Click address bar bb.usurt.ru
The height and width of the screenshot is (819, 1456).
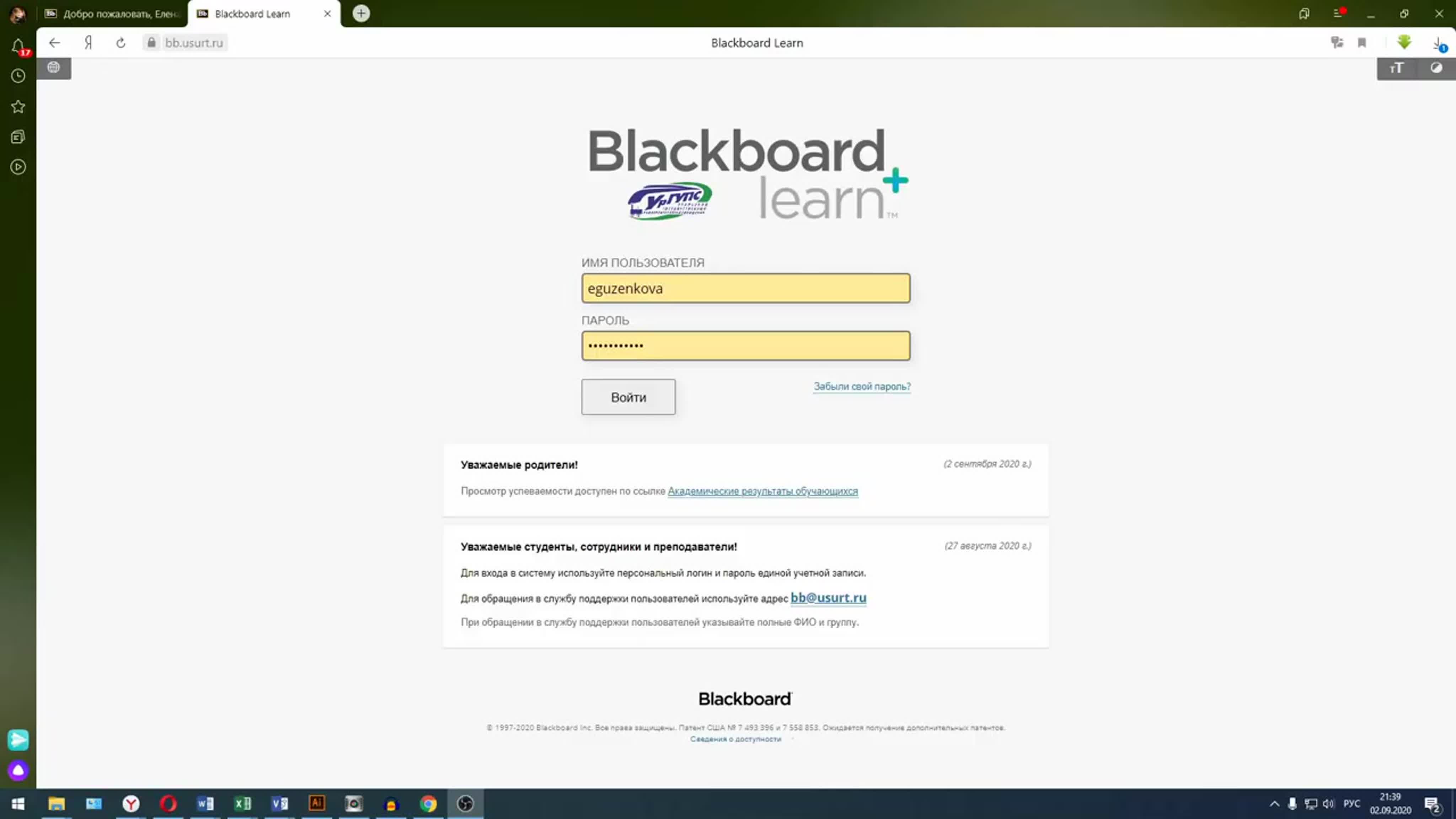pyautogui.click(x=194, y=42)
